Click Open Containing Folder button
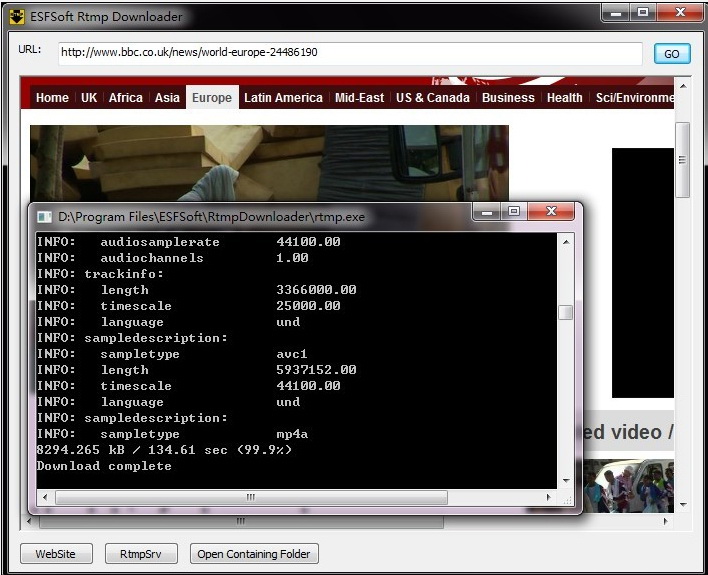 (x=254, y=554)
